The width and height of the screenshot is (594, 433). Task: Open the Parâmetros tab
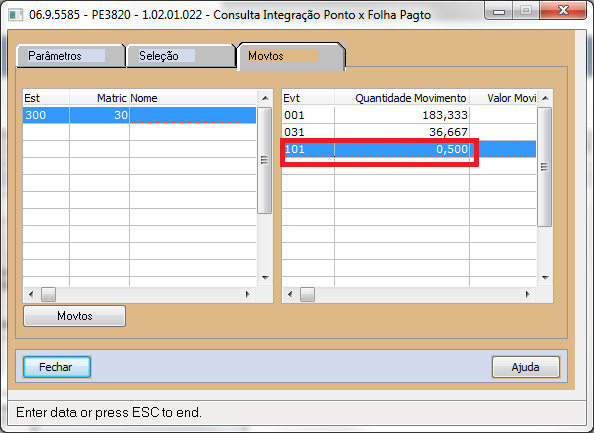coord(70,56)
